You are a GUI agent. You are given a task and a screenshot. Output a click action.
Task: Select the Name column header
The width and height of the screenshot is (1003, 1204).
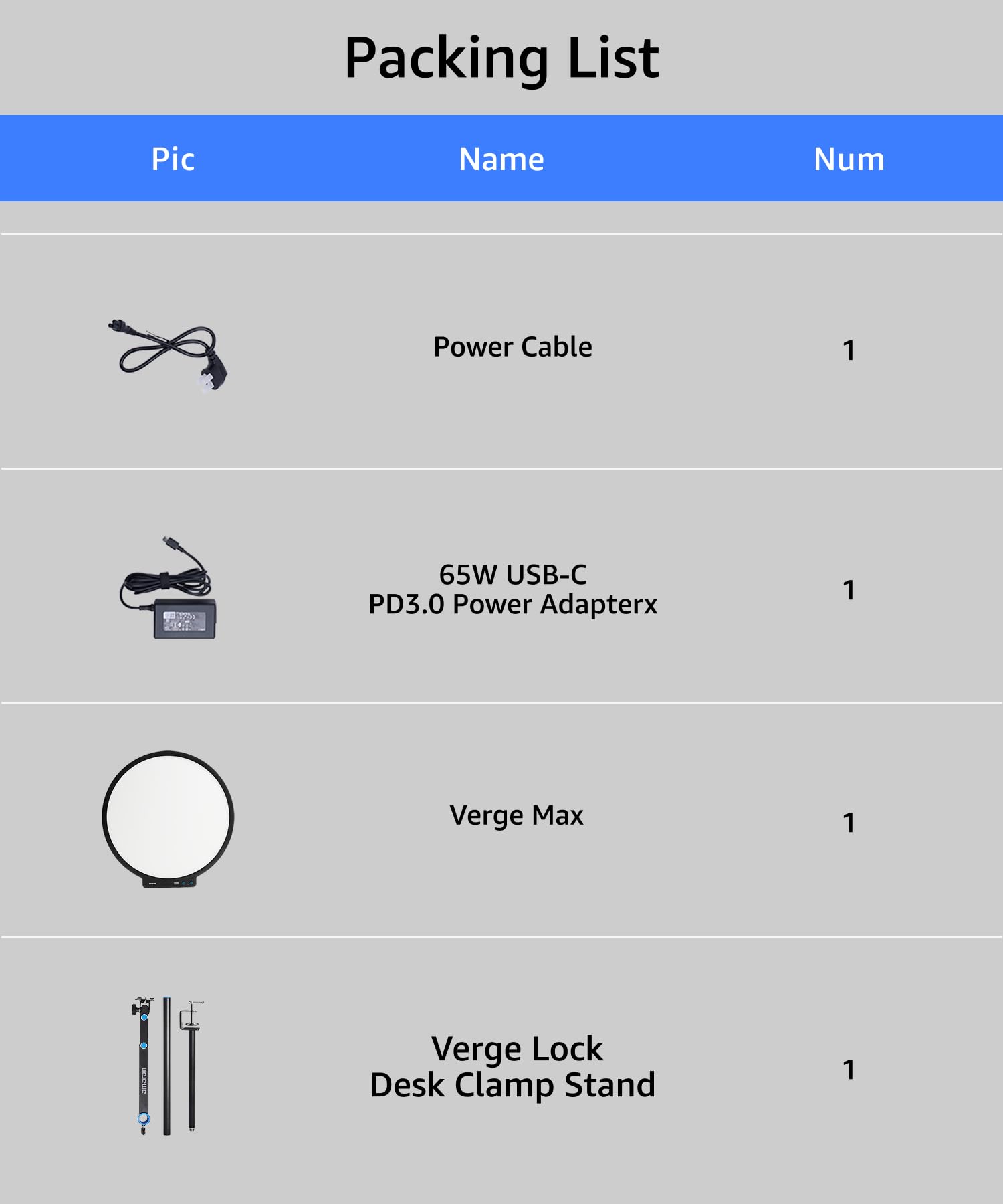point(501,159)
